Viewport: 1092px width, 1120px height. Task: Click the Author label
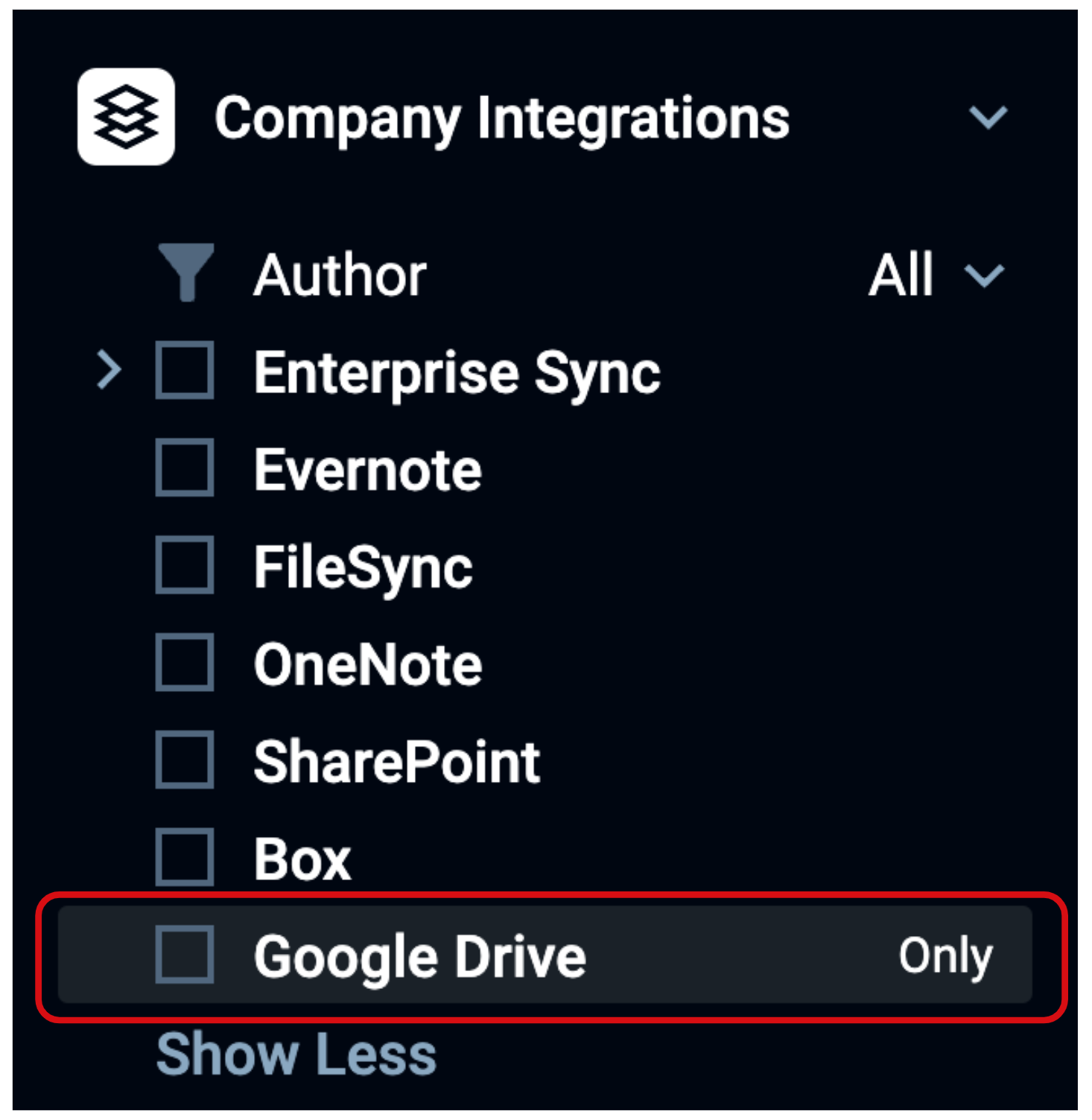tap(340, 276)
